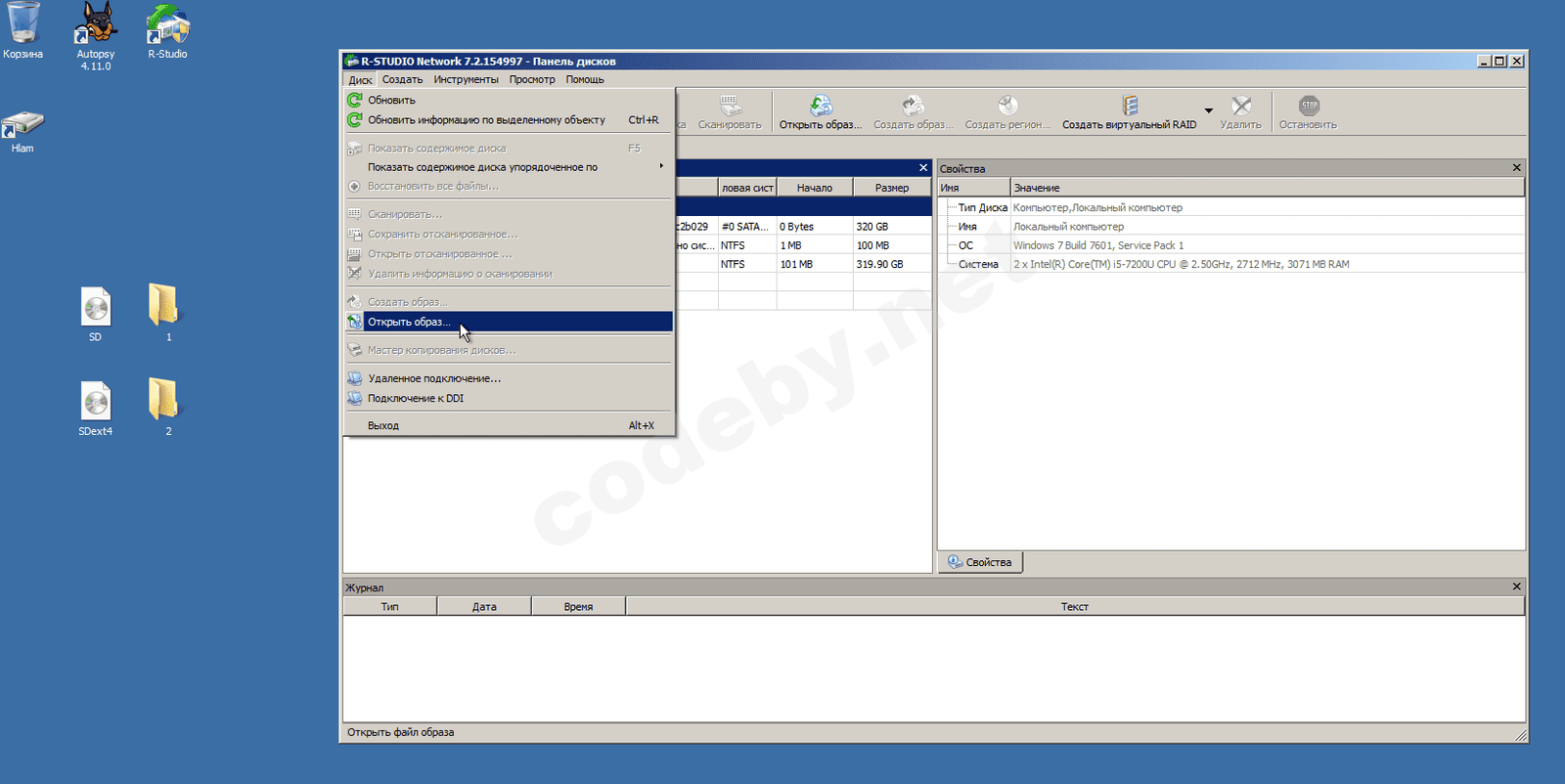Choose Подключение к DDI menu entry

509,398
